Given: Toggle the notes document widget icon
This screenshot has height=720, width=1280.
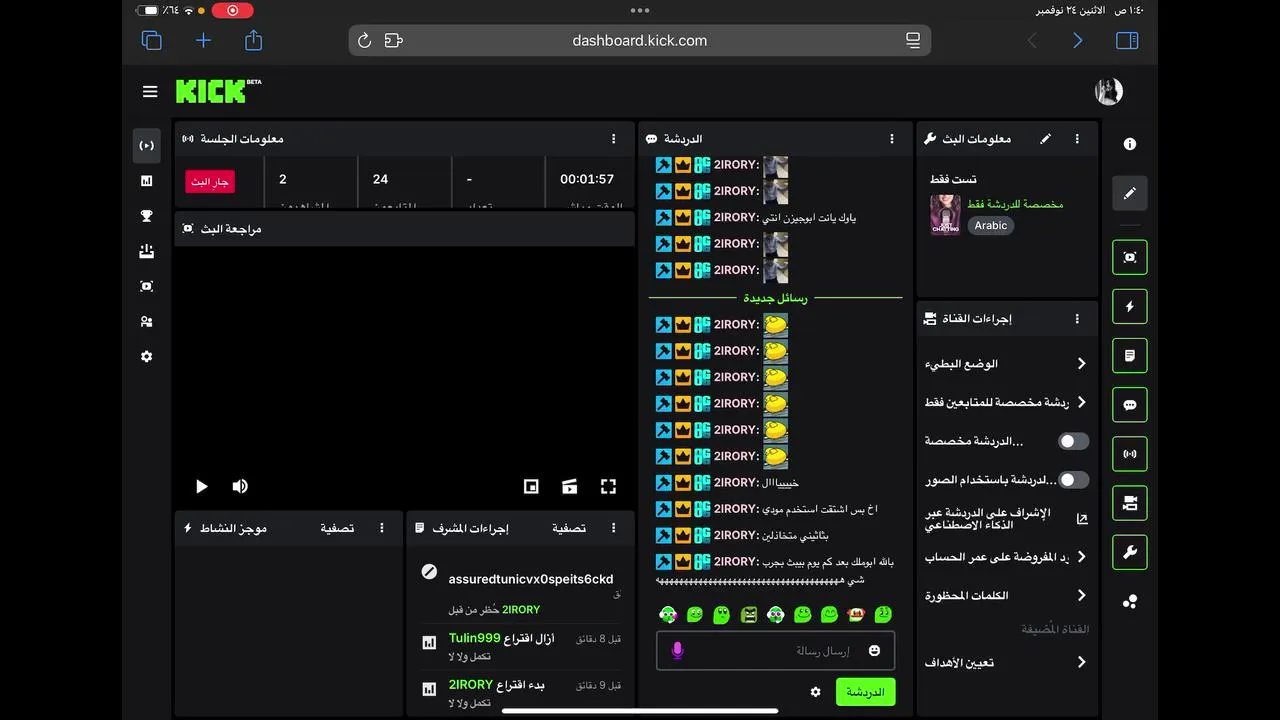Looking at the screenshot, I should pos(1129,355).
